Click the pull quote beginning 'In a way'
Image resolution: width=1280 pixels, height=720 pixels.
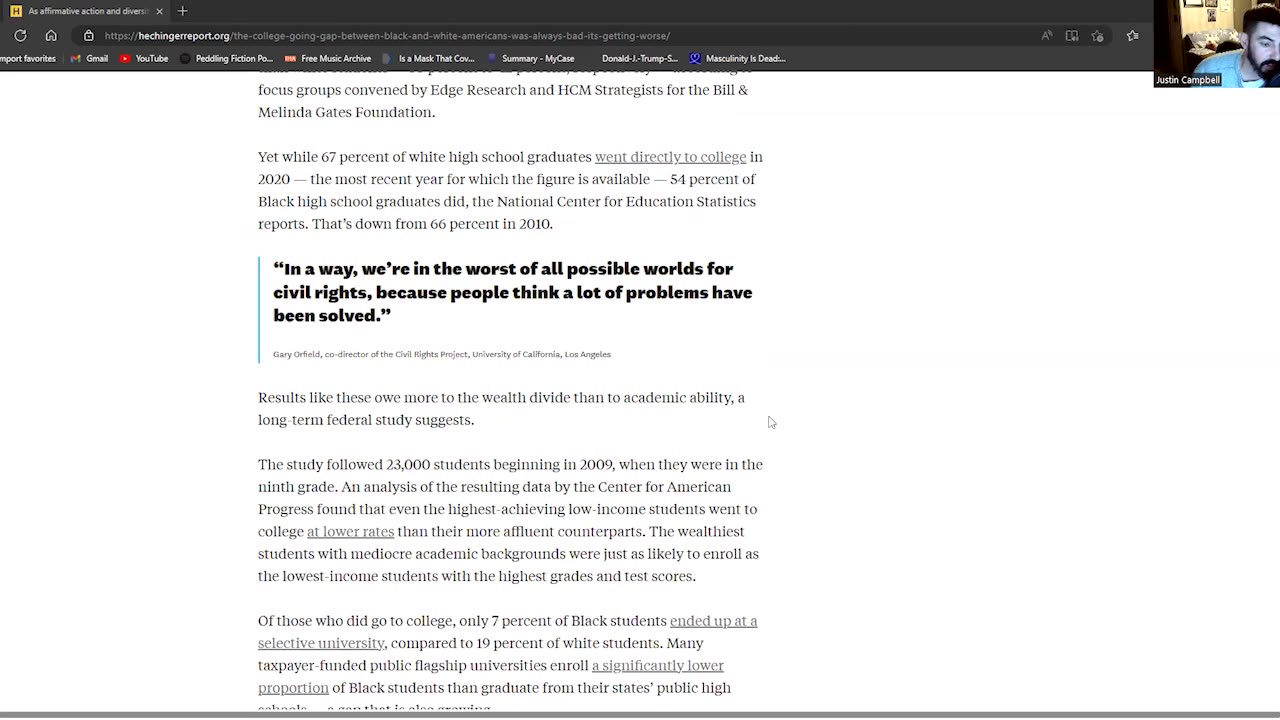click(513, 292)
